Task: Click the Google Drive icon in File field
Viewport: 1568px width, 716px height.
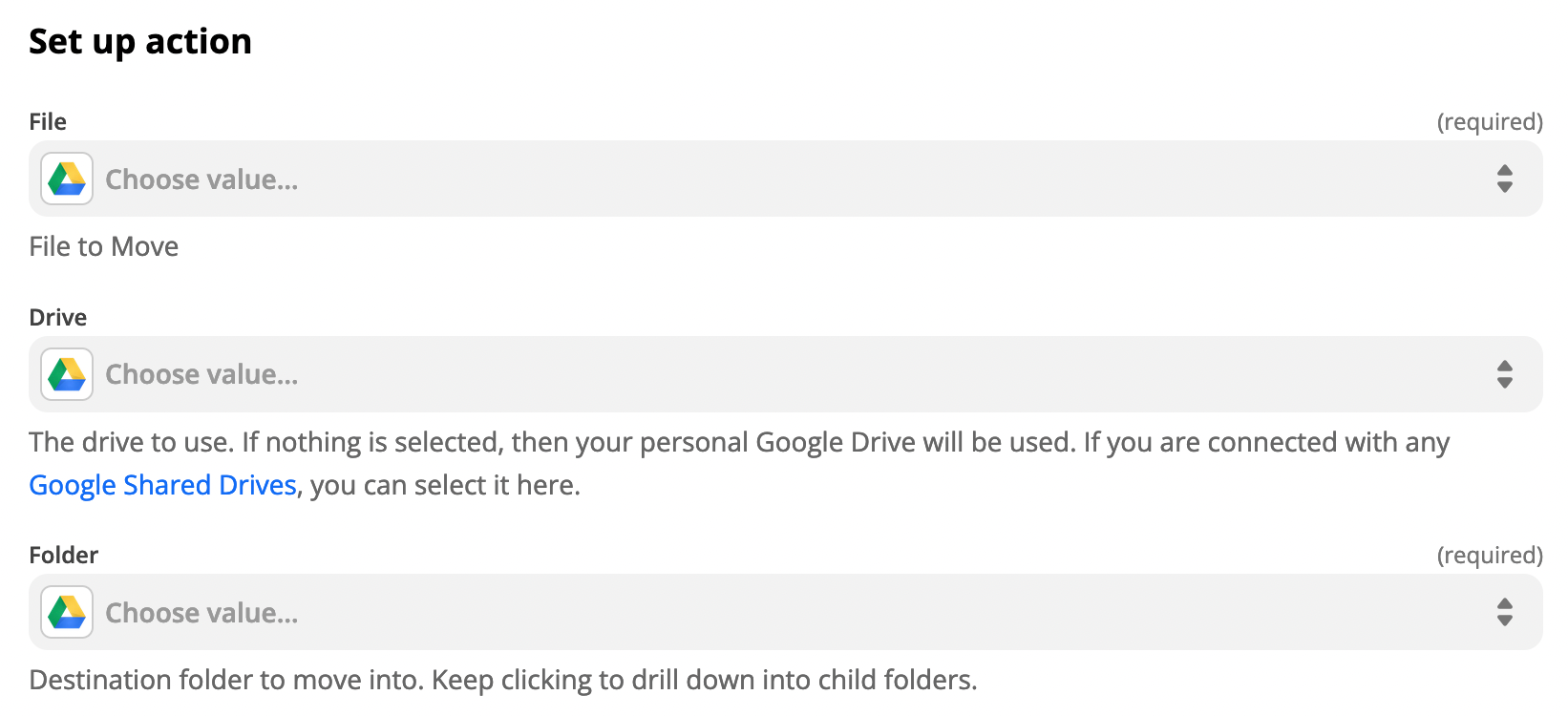Action: pyautogui.click(x=67, y=179)
